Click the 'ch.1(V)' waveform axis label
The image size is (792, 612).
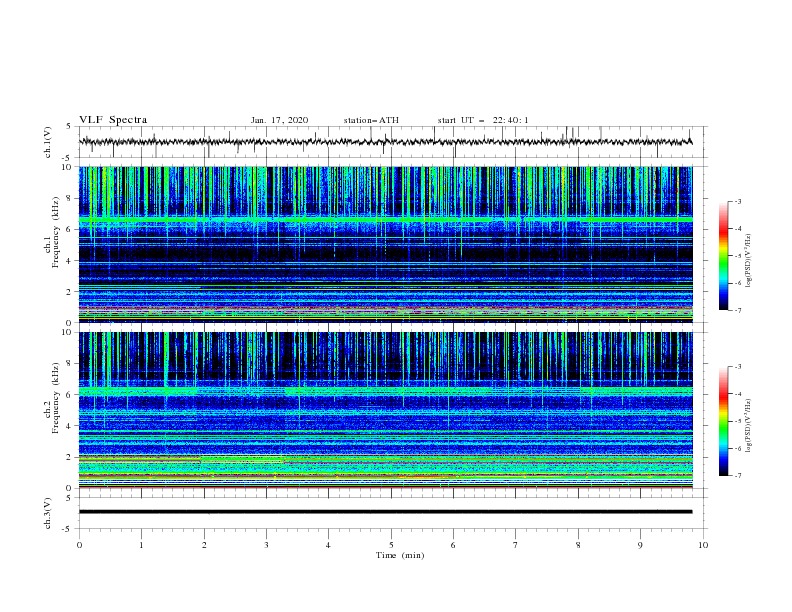point(48,142)
